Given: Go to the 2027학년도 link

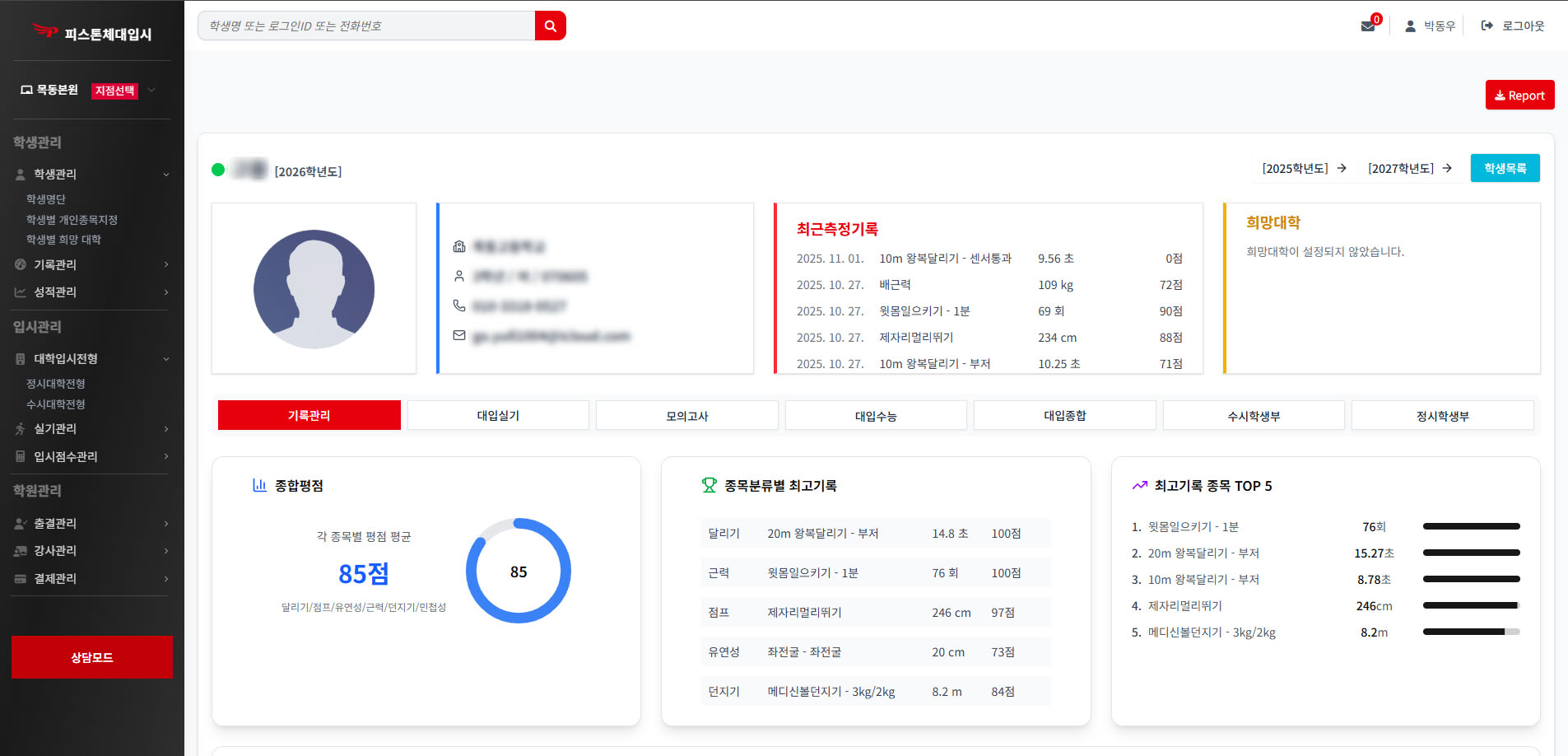Looking at the screenshot, I should click(1409, 169).
